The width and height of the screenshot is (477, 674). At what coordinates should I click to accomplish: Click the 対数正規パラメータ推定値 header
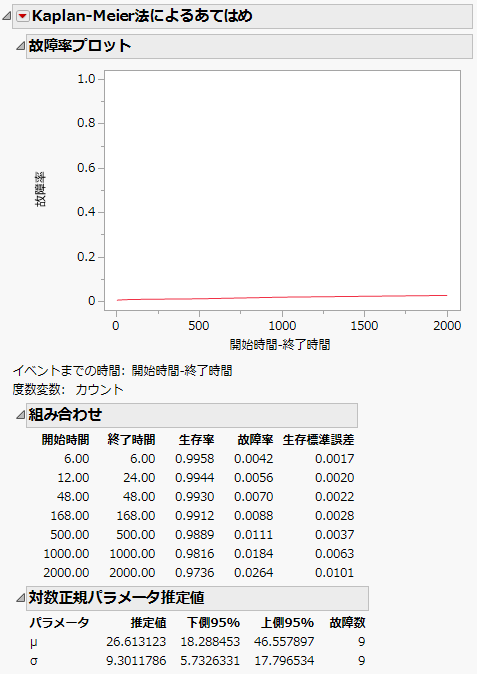click(x=197, y=598)
